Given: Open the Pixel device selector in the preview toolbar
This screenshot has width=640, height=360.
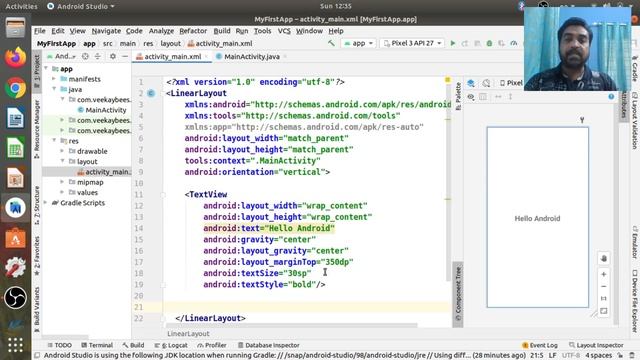Looking at the screenshot, I should [x=511, y=83].
